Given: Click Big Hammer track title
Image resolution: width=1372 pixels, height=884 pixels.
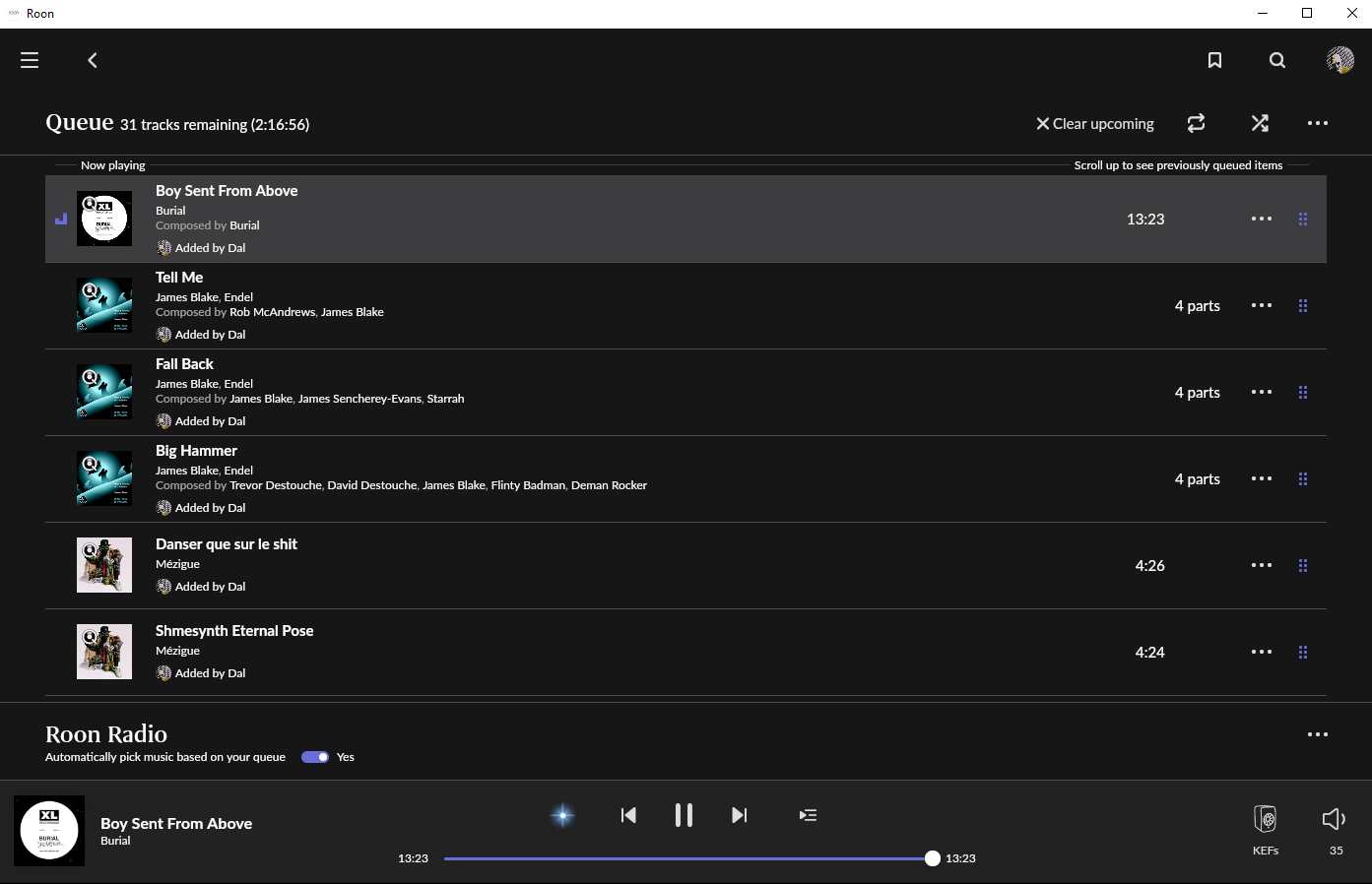Looking at the screenshot, I should tap(196, 451).
